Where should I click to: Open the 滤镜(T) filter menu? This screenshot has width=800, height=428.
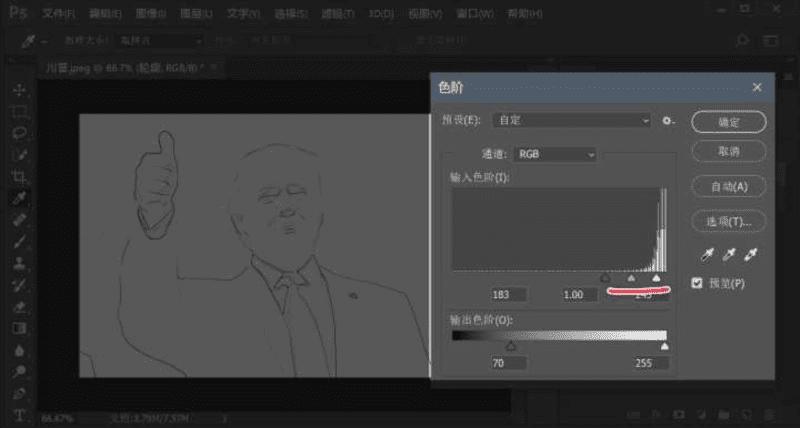(338, 14)
